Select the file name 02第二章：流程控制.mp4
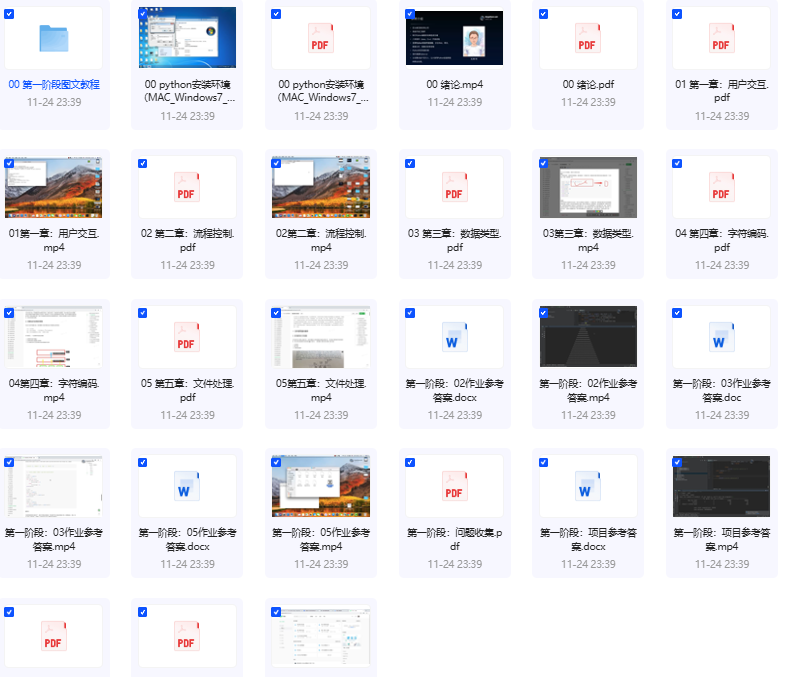 tap(321, 240)
